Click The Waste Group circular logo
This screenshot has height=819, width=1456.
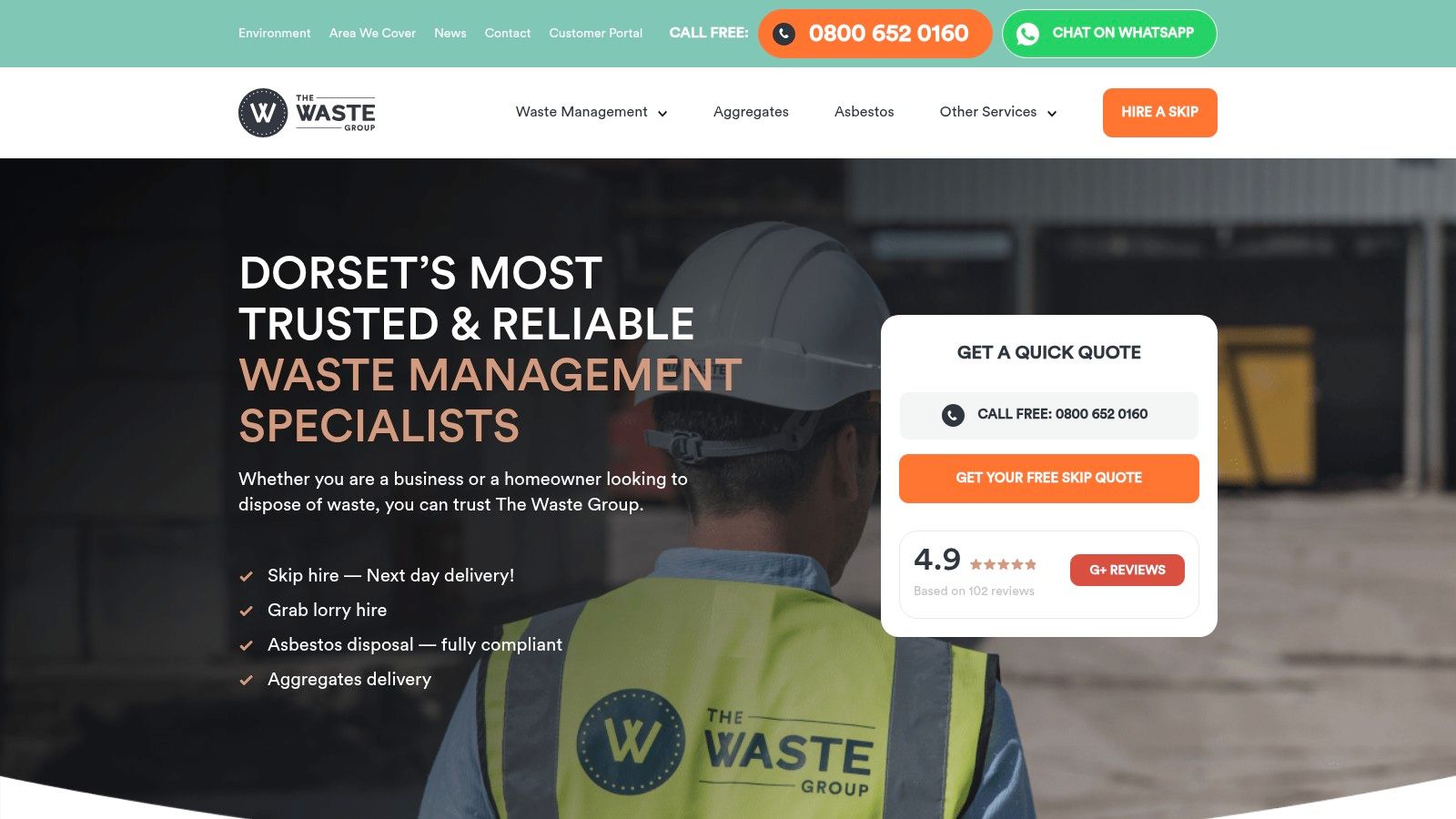(x=261, y=112)
